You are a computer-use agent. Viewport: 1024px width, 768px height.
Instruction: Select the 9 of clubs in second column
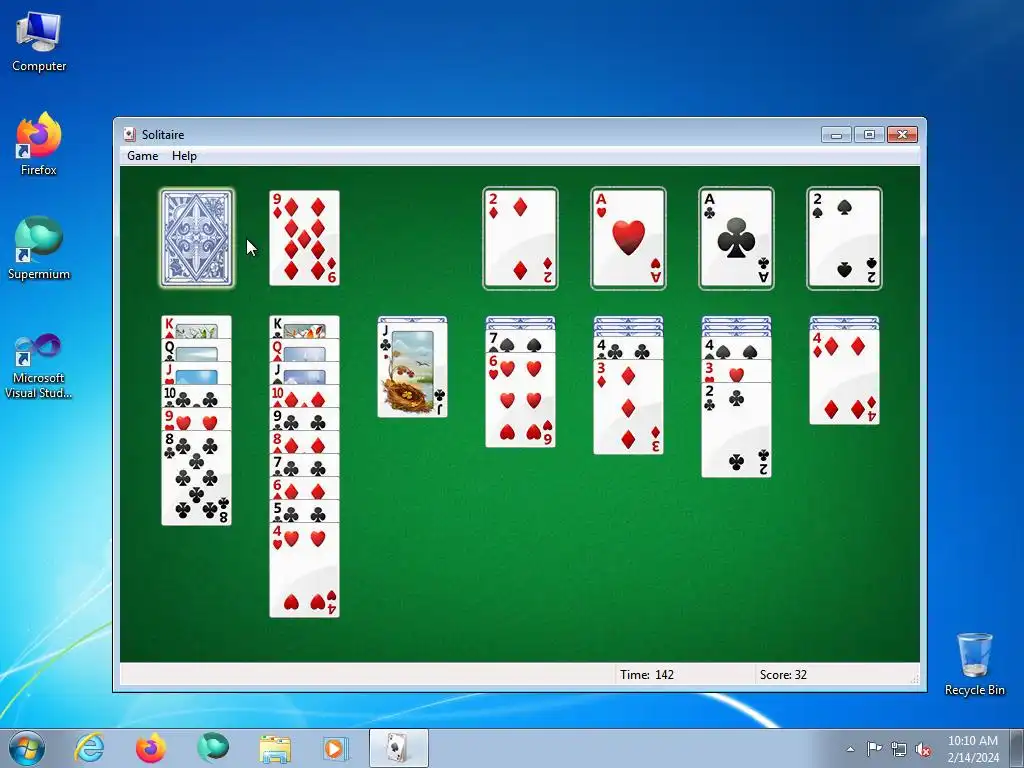click(304, 419)
